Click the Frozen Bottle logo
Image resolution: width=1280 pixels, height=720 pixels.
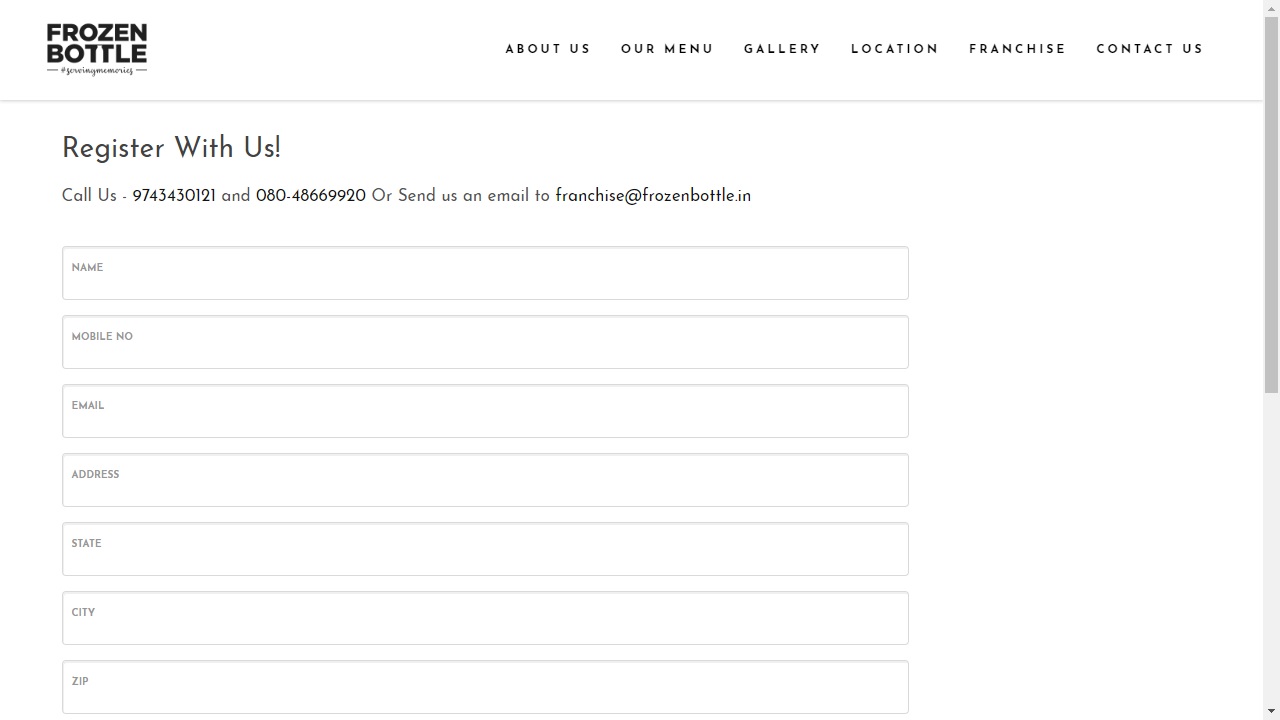pyautogui.click(x=97, y=49)
